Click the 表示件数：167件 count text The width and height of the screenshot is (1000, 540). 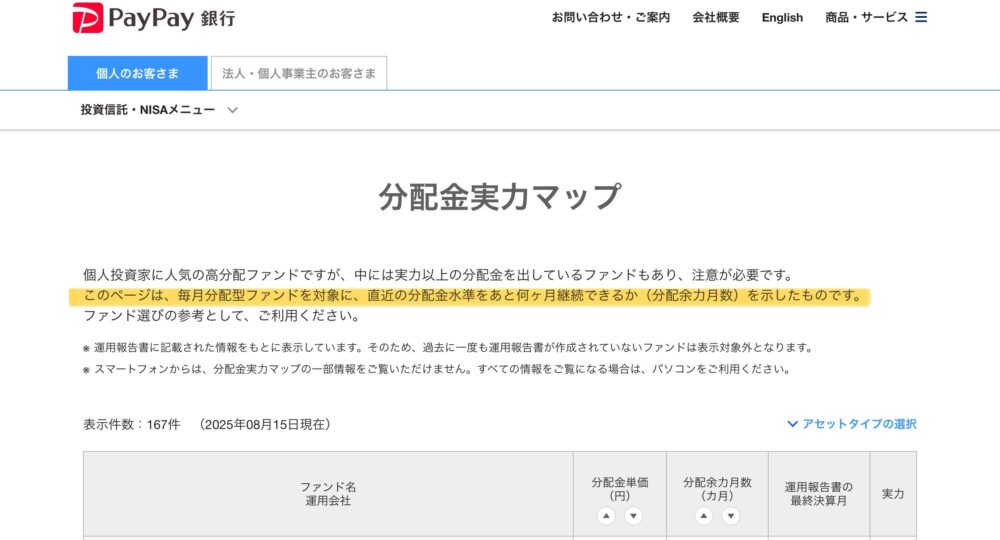132,425
